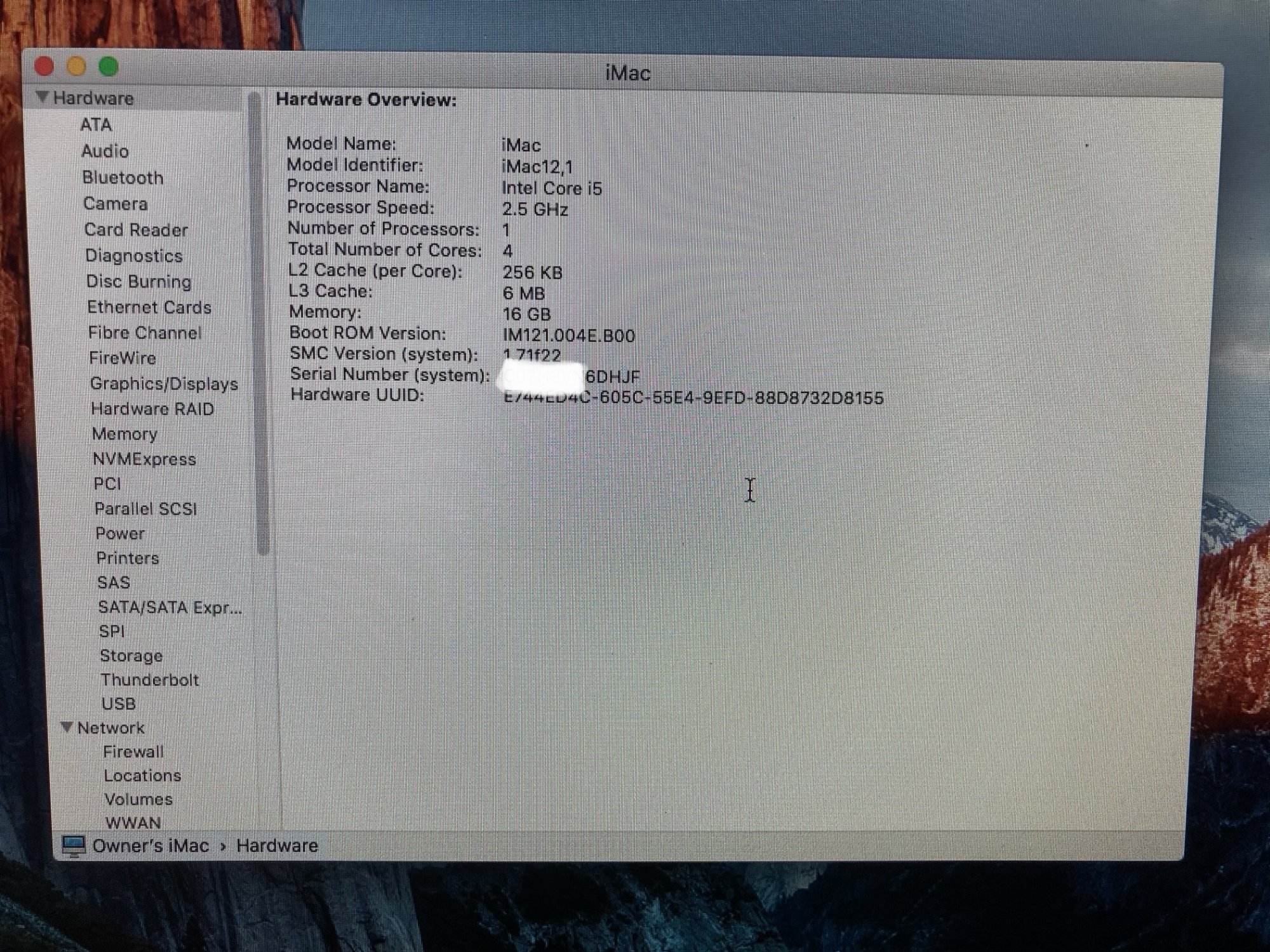1270x952 pixels.
Task: Open the Firewall network item
Action: point(133,752)
